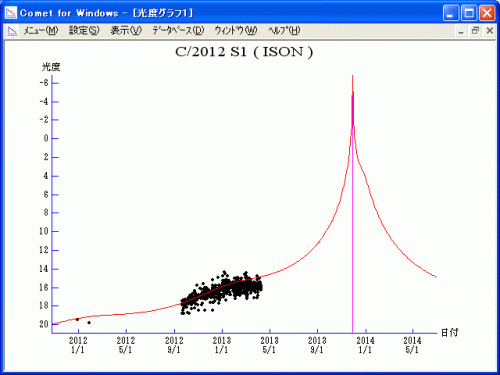Click the 光度 magnitude axis label
Image resolution: width=500 pixels, height=375 pixels.
coord(51,67)
